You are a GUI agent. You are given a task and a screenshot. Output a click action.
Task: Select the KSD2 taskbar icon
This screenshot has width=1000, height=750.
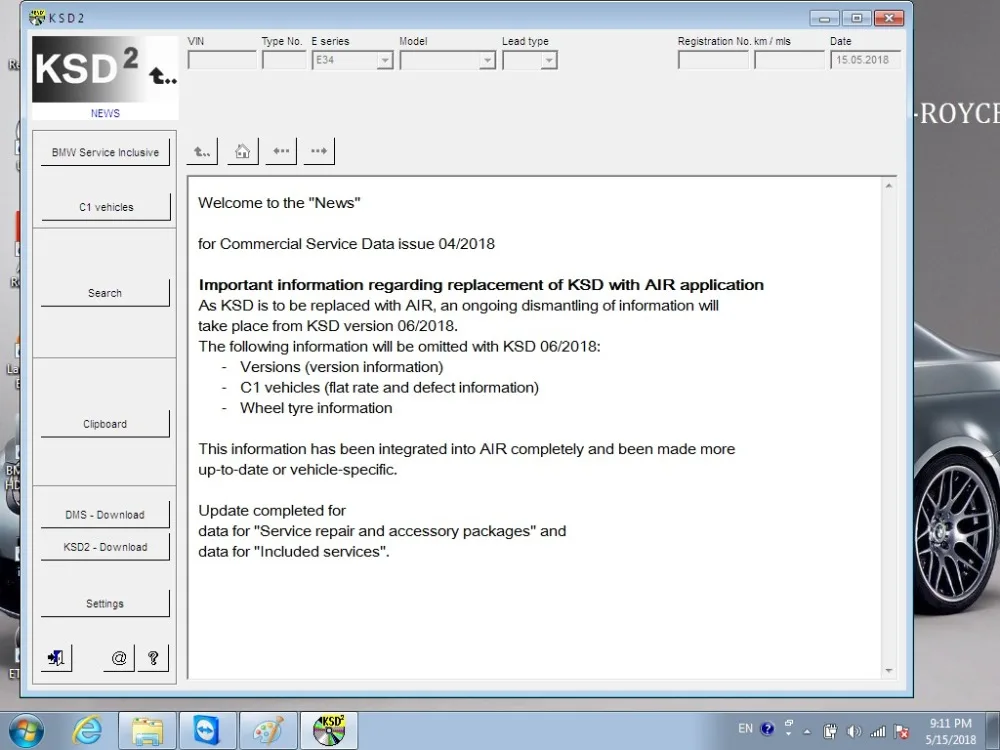[x=328, y=731]
